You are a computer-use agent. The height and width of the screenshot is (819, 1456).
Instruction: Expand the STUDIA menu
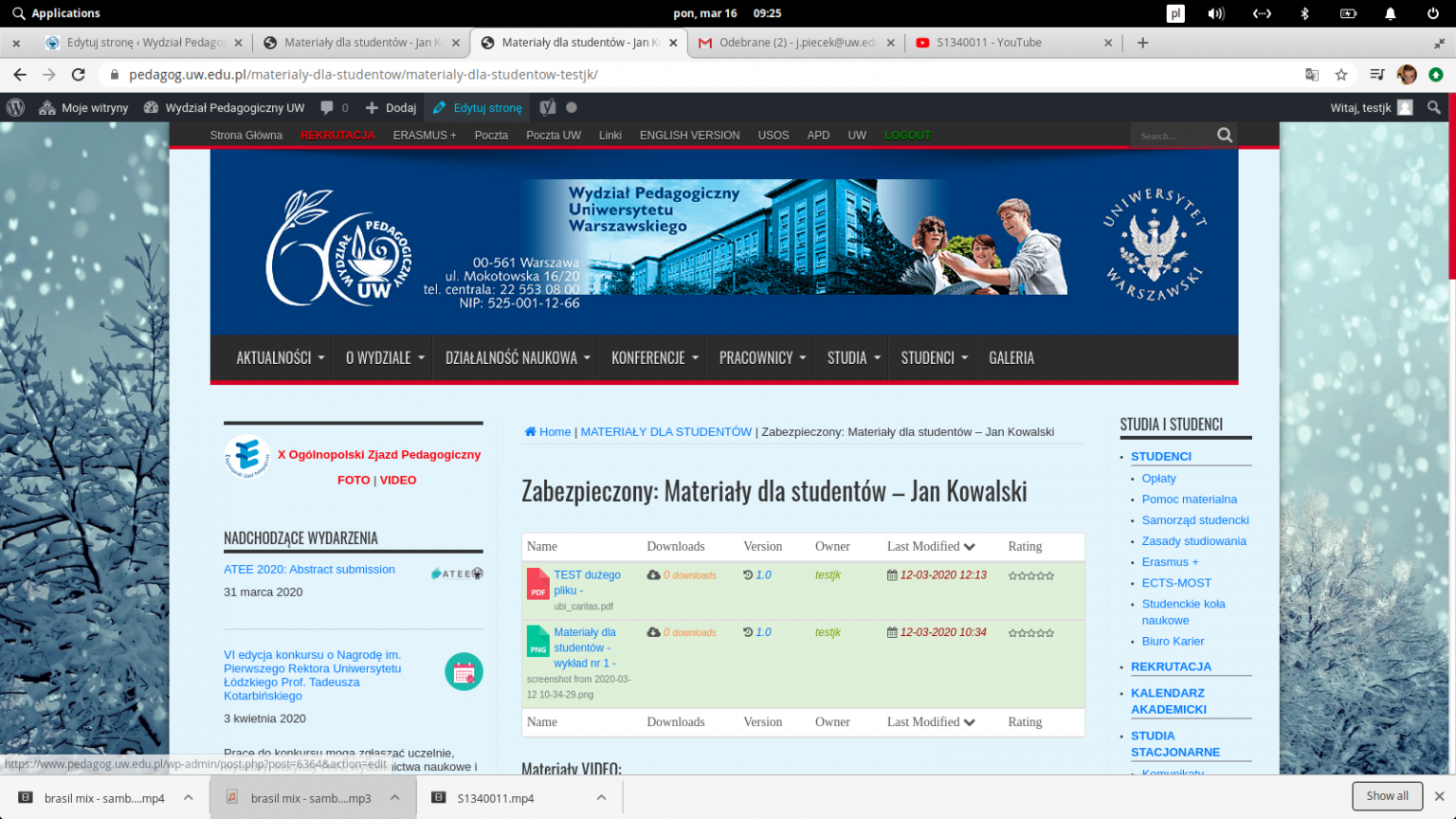tap(854, 357)
